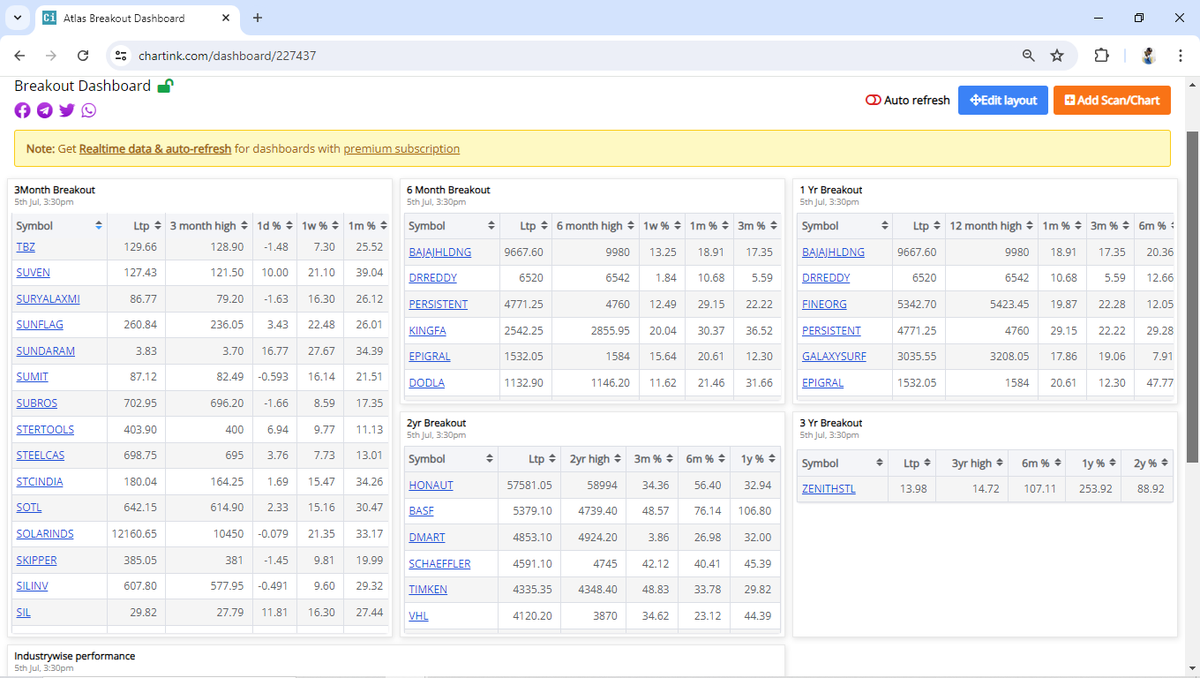This screenshot has height=678, width=1200.
Task: Reload the page with browser refresh icon
Action: click(x=83, y=55)
